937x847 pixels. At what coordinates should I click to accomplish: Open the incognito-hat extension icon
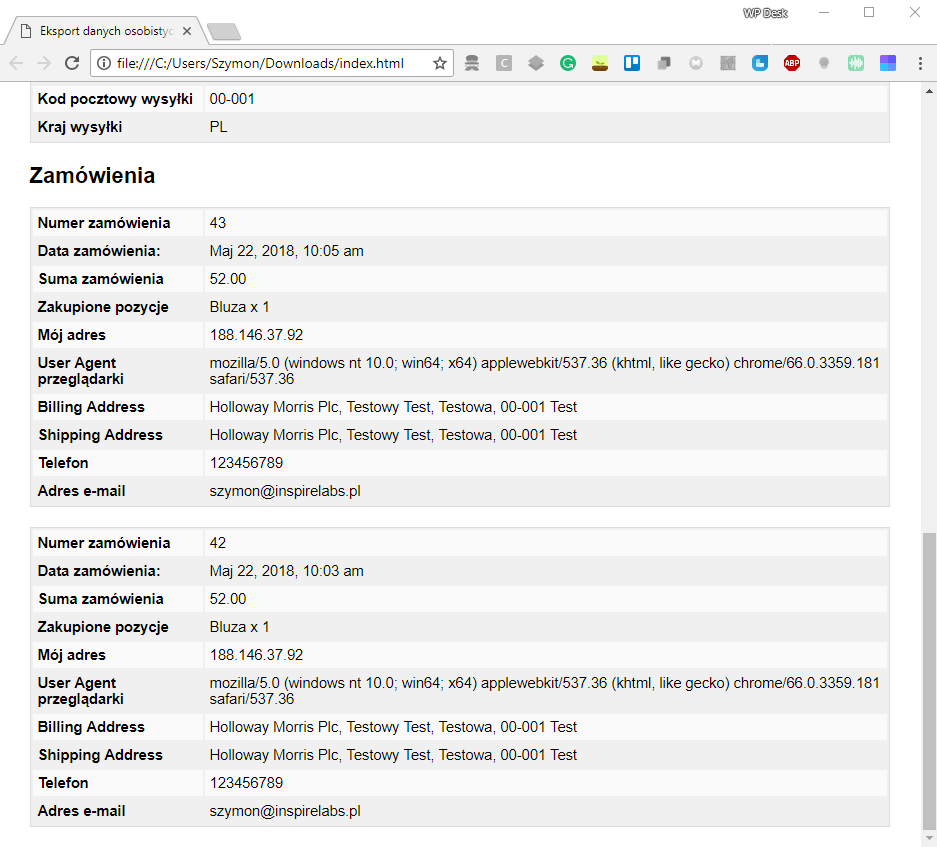coord(472,63)
